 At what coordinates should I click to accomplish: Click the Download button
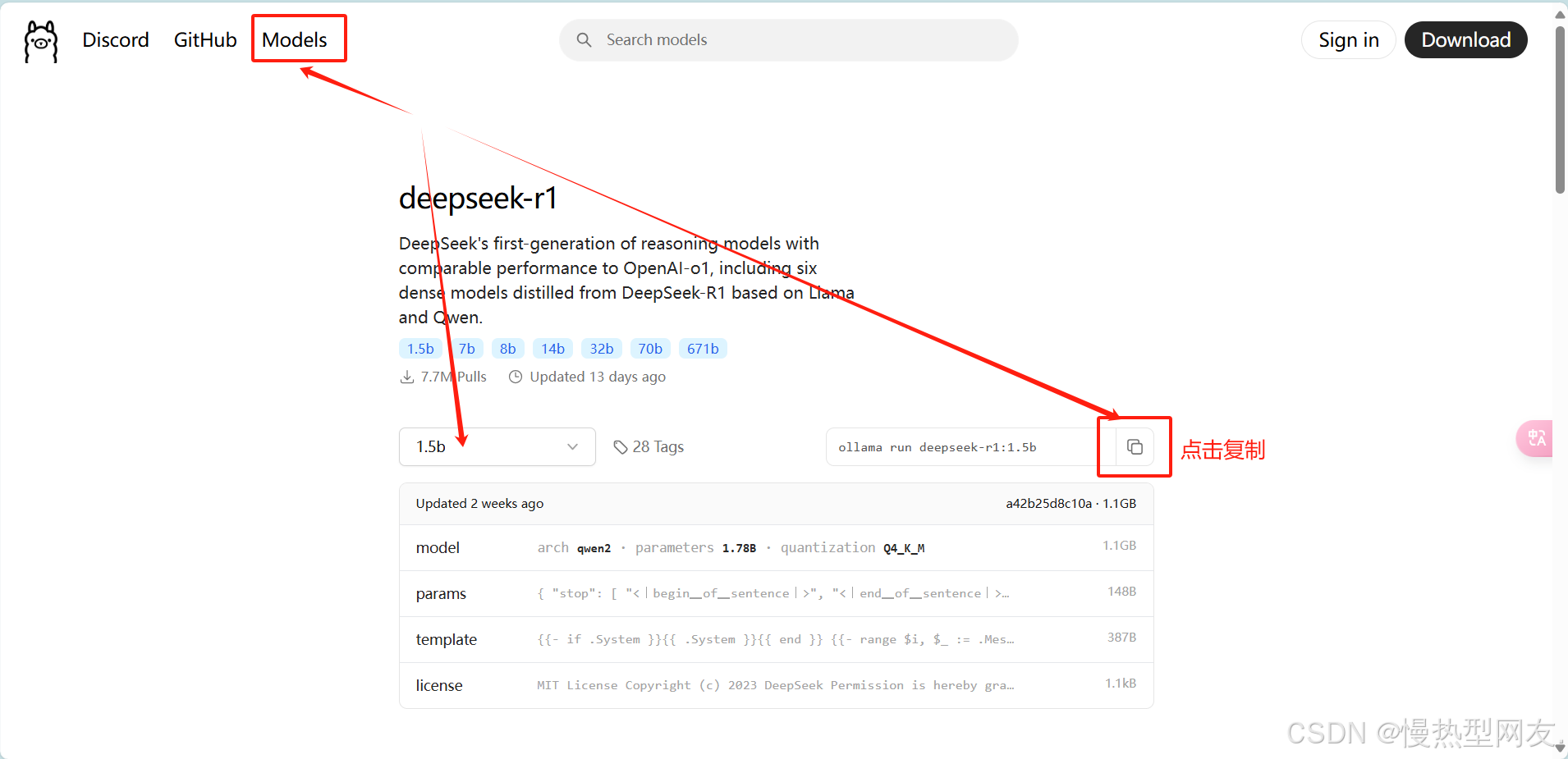tap(1465, 40)
